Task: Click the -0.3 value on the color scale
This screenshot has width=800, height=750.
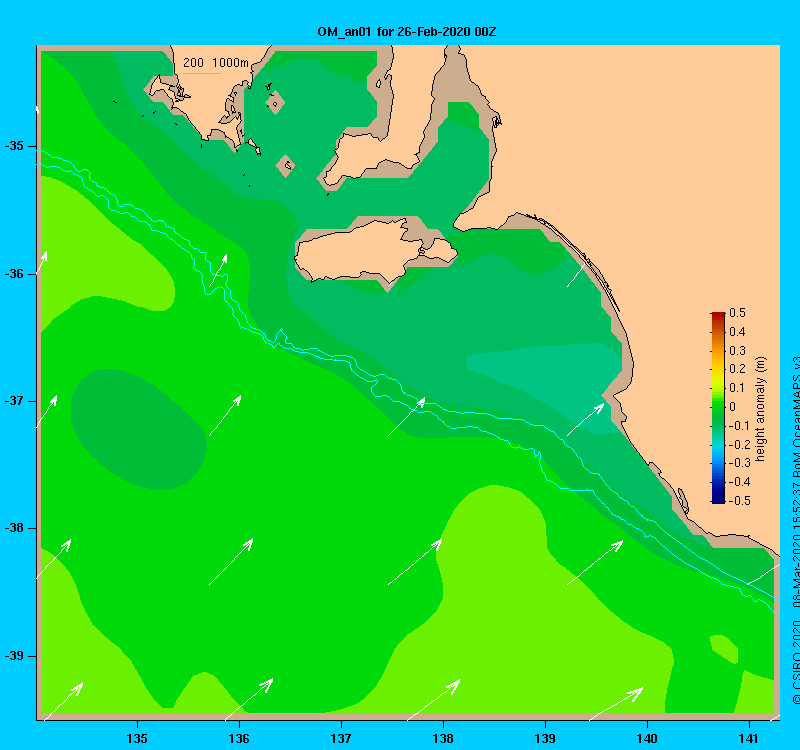Action: [739, 463]
